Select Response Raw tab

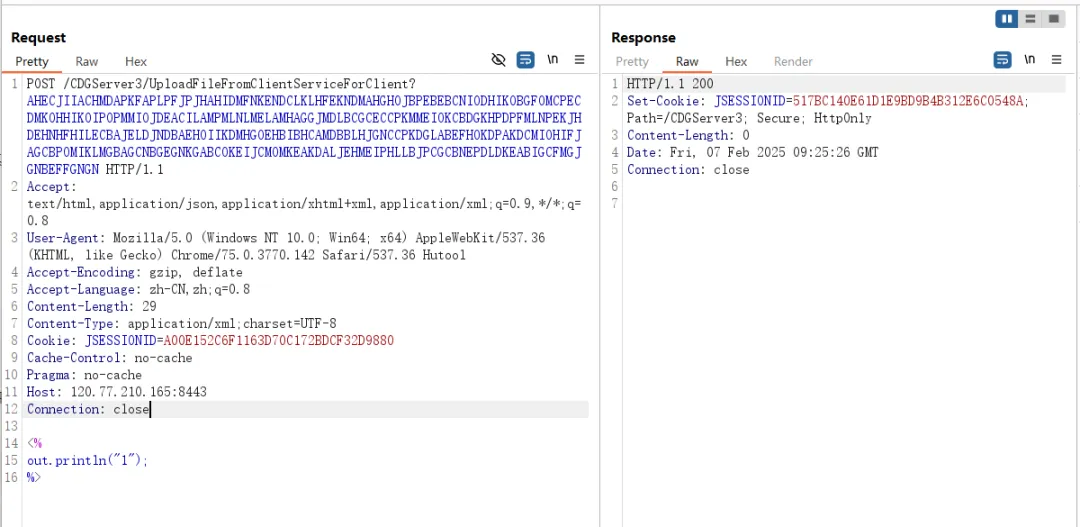(x=687, y=62)
